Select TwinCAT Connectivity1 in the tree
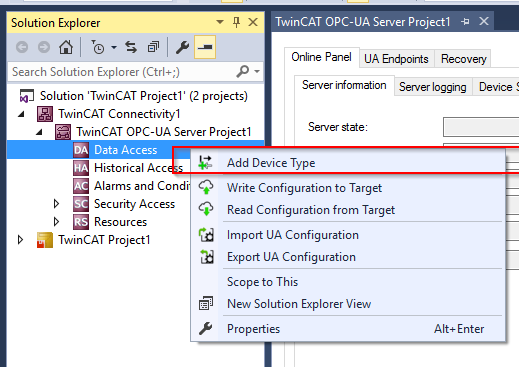519x367 pixels. 119,114
